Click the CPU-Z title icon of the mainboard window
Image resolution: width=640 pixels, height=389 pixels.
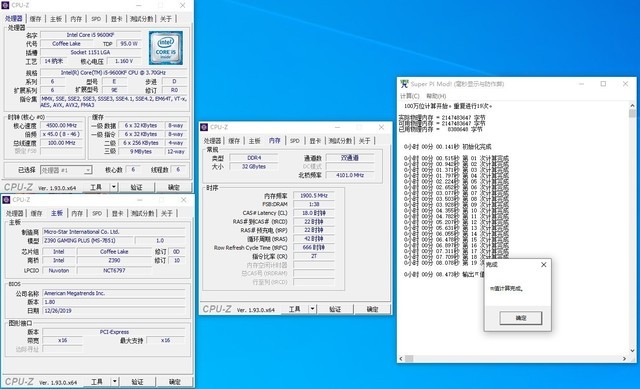[6, 200]
